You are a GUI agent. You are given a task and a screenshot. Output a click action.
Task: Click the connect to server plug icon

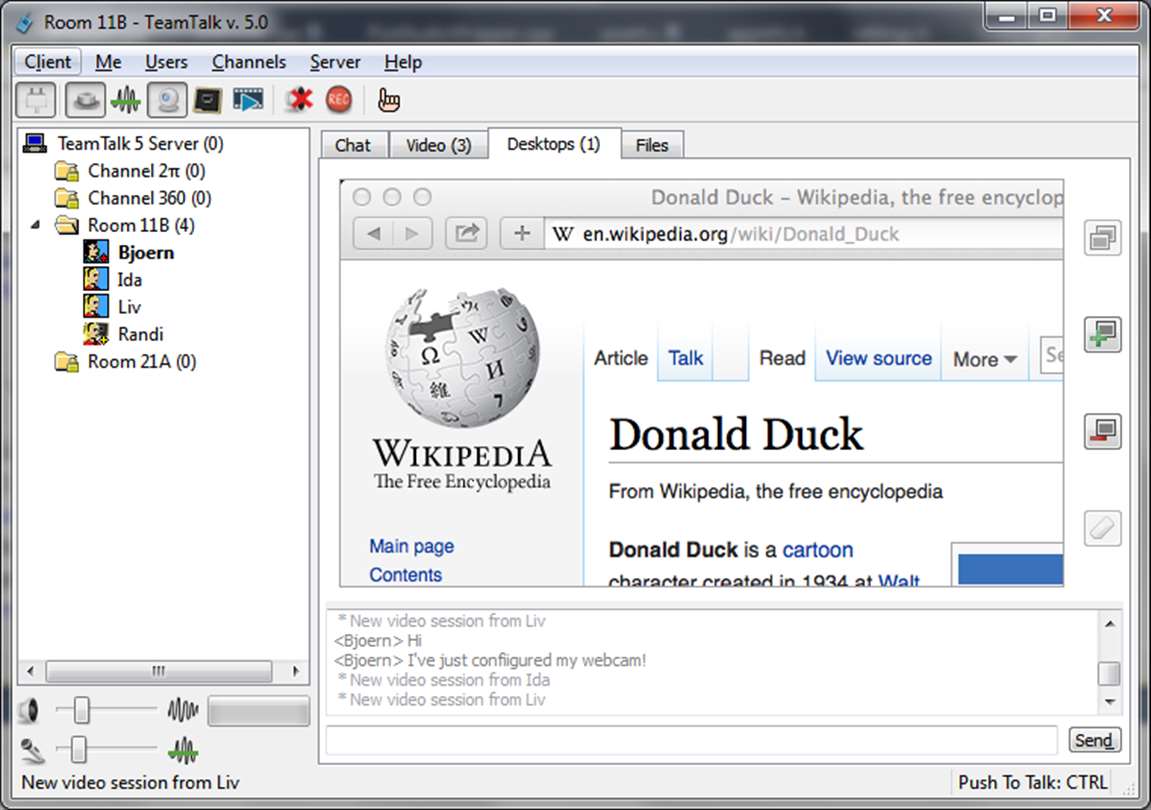[36, 100]
